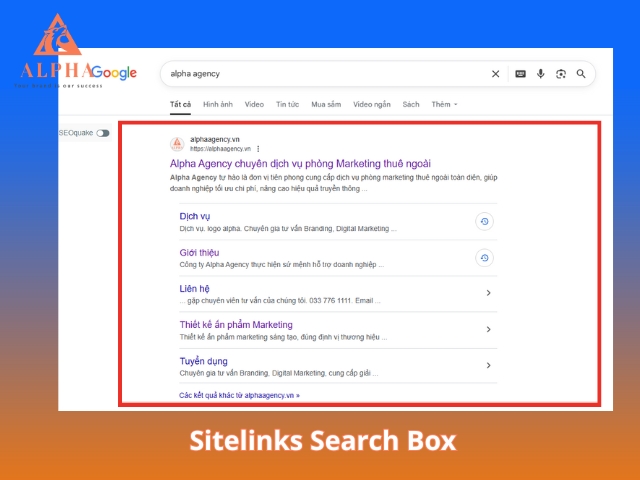Click the alphaagency.vn site name
Viewport: 640px width, 480px height.
pyautogui.click(x=215, y=140)
